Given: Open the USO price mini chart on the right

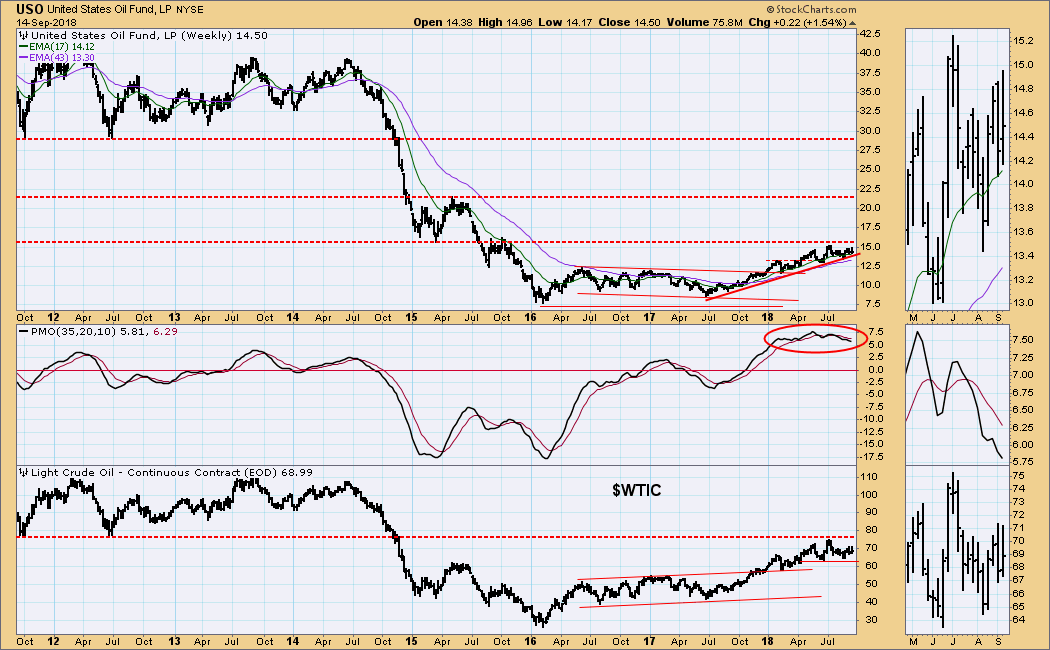Looking at the screenshot, I should (x=956, y=169).
